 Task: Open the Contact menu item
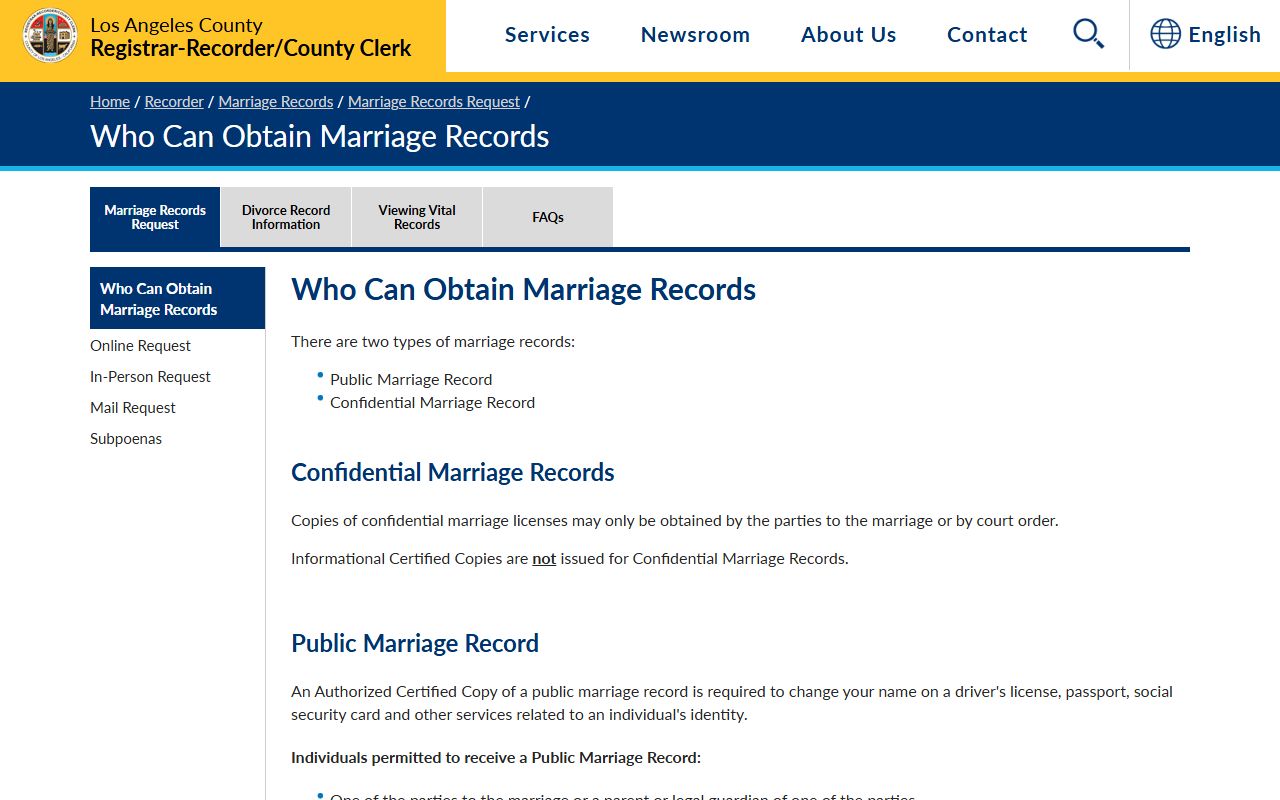[x=987, y=34]
